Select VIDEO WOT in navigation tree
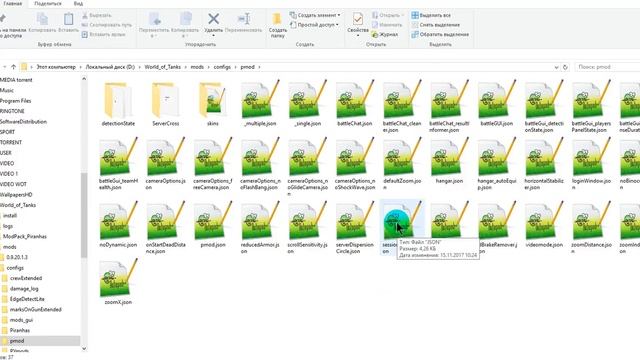Image resolution: width=640 pixels, height=360 pixels. click(x=13, y=184)
